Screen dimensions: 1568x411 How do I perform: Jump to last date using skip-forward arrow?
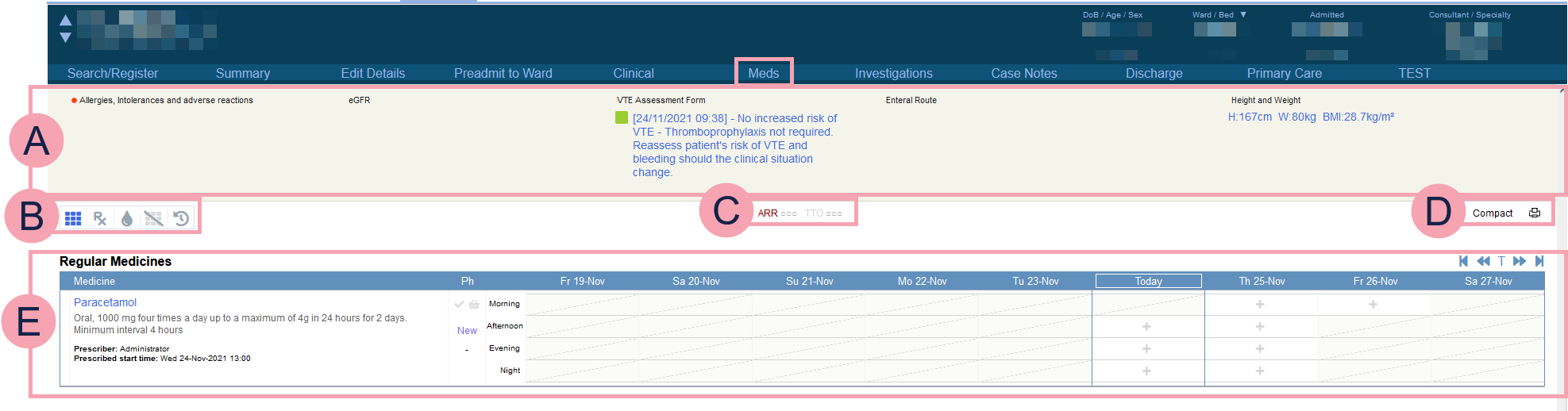pos(1539,261)
